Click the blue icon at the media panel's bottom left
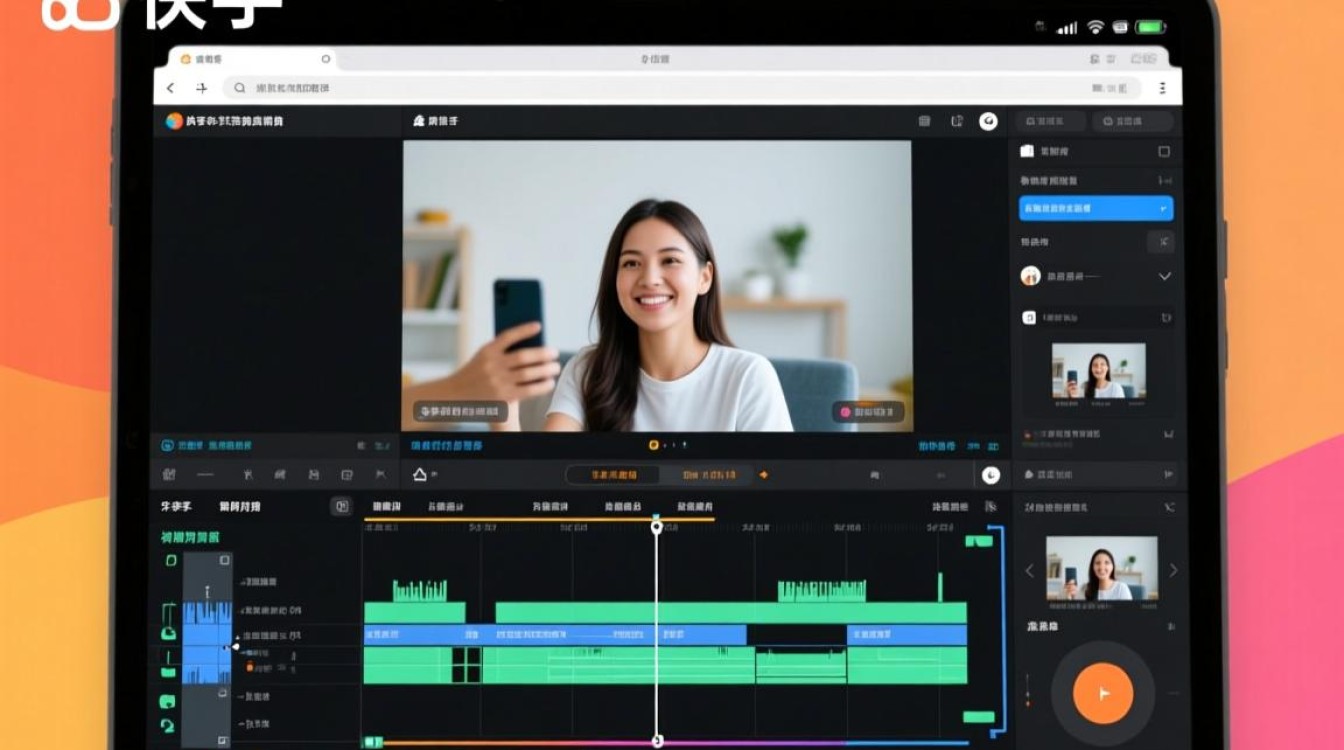The image size is (1344, 750). [x=168, y=445]
